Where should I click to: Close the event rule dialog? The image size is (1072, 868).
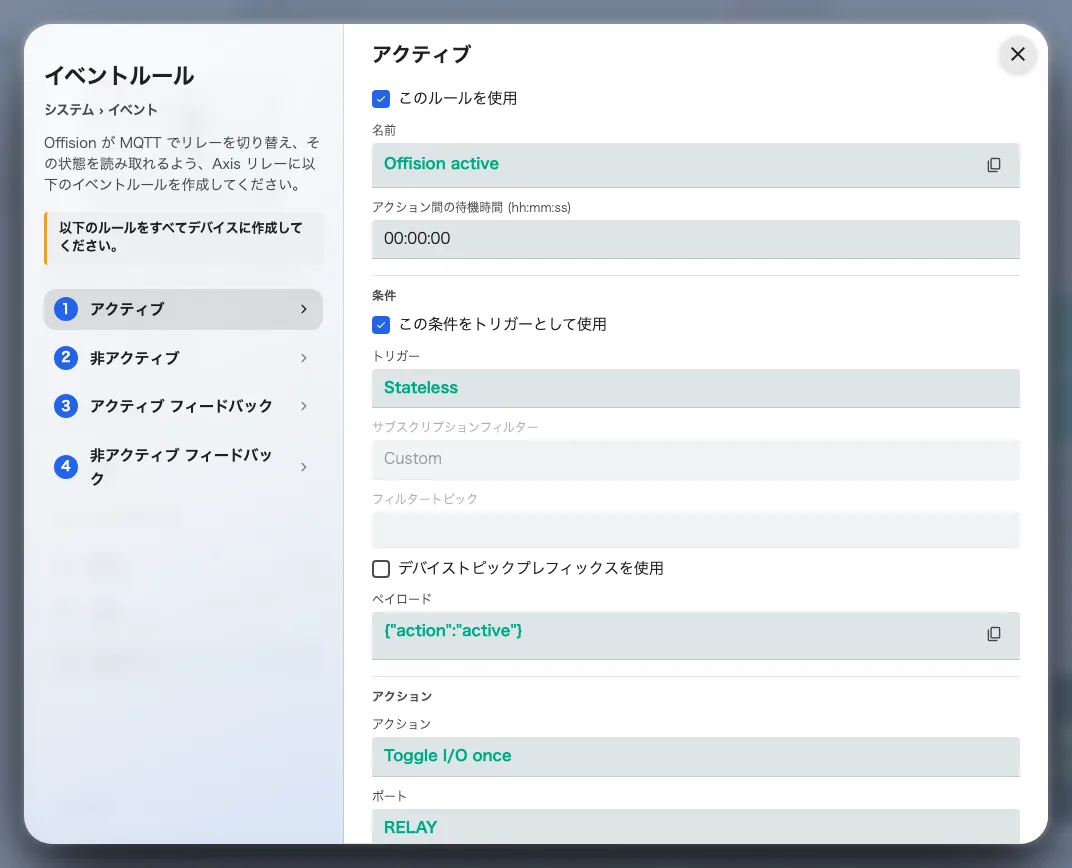pyautogui.click(x=1017, y=54)
